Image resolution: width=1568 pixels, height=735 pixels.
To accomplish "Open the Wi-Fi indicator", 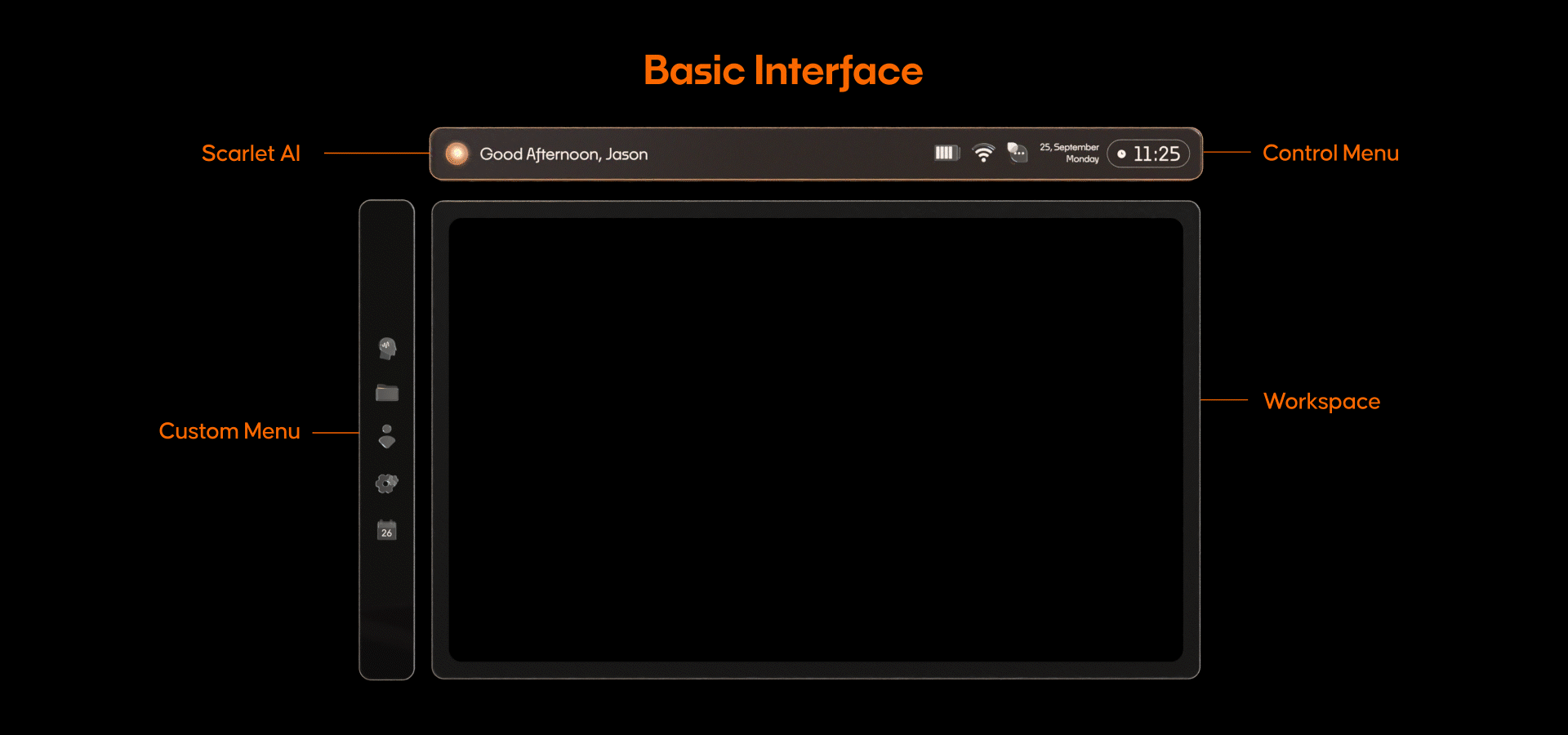I will click(984, 154).
